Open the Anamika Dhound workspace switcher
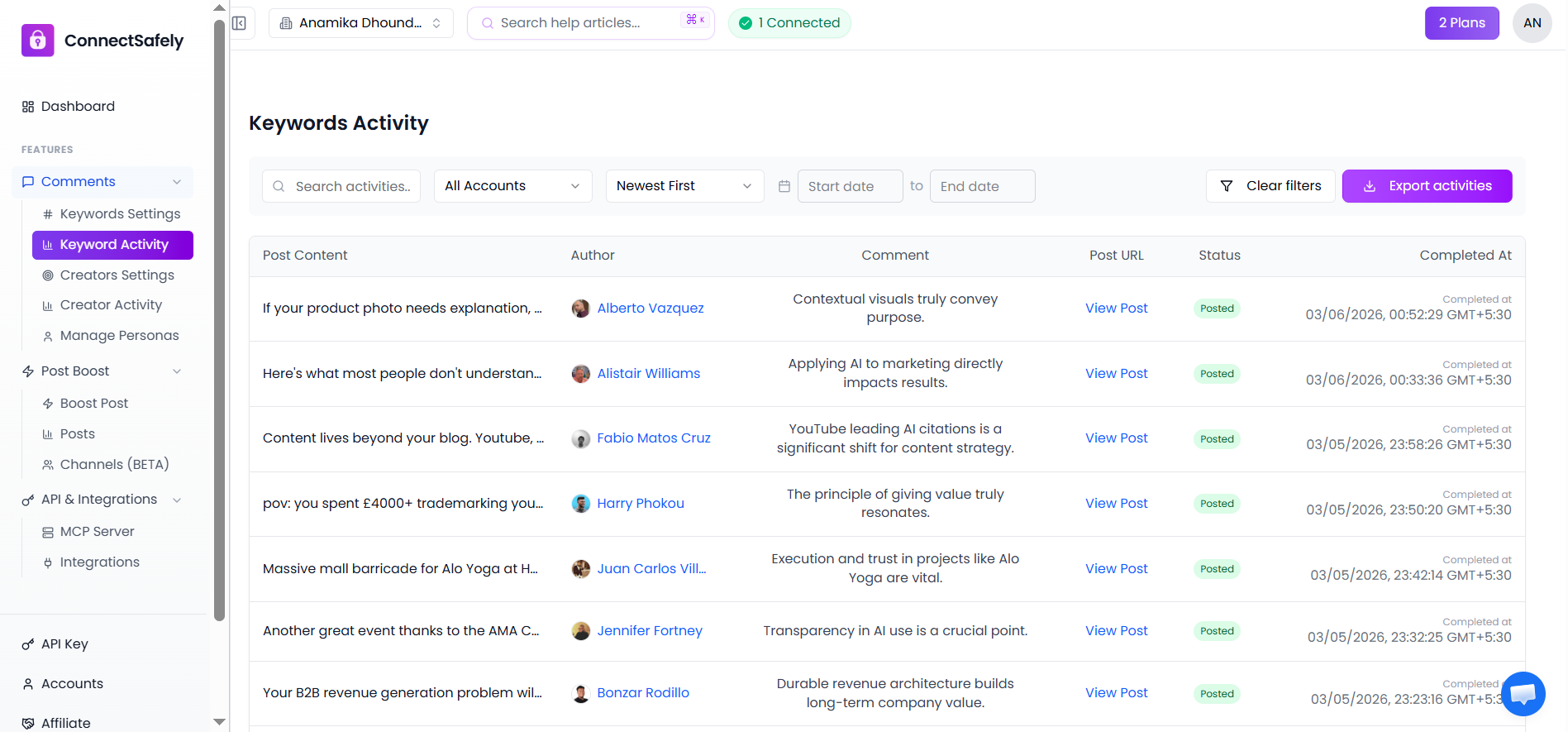Viewport: 1568px width, 732px height. [x=360, y=23]
